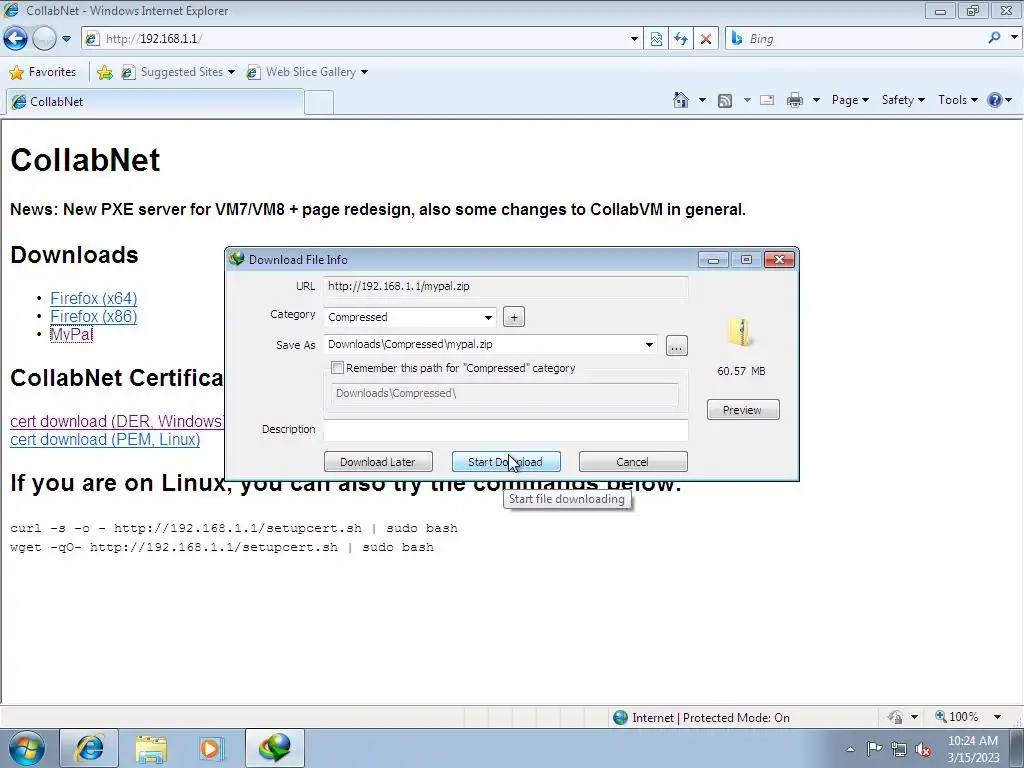Image resolution: width=1024 pixels, height=768 pixels.
Task: Click the privacy status icon in status bar
Action: coord(895,717)
